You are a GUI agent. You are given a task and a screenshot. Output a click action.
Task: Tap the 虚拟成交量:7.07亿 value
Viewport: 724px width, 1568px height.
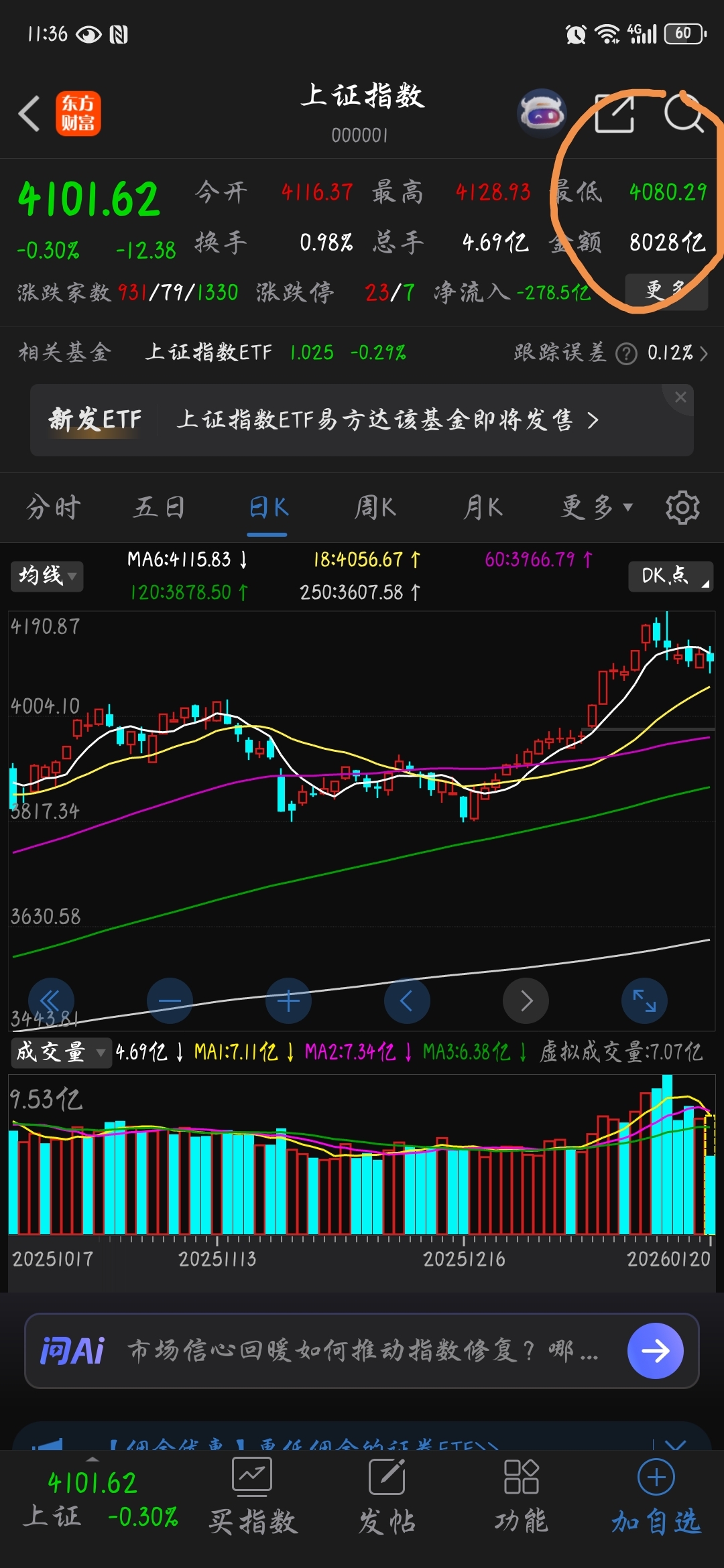tap(621, 1052)
